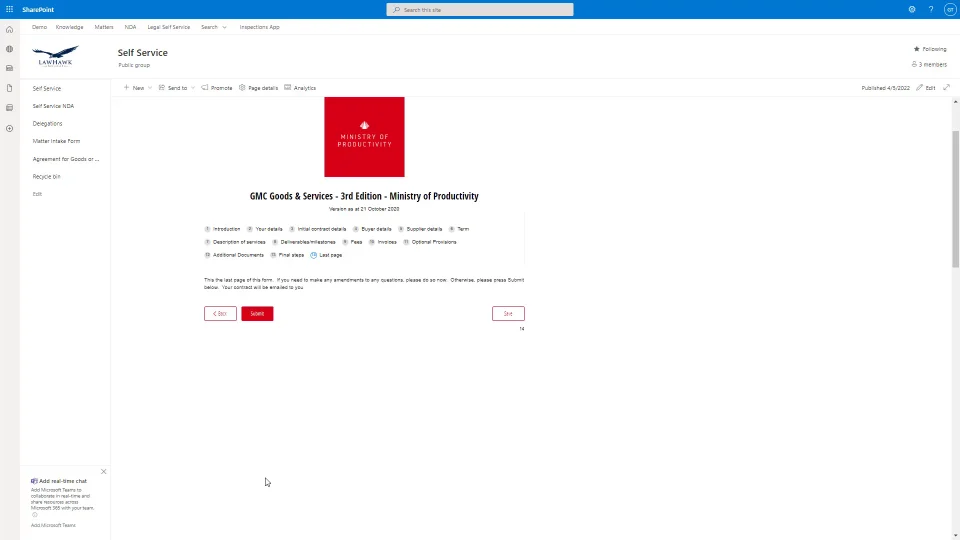The height and width of the screenshot is (540, 960).
Task: Select the active Last page step
Action: 326,255
